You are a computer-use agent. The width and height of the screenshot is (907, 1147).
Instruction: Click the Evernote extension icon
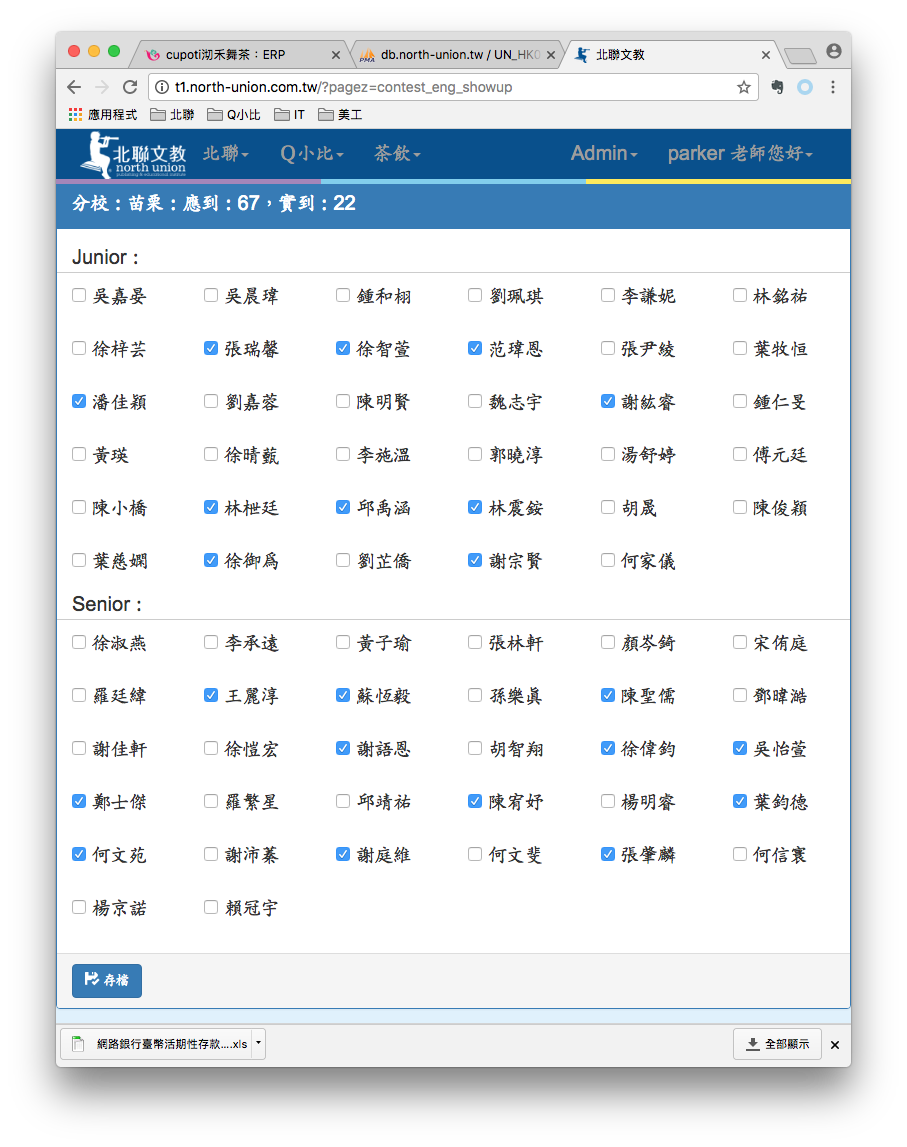[777, 87]
